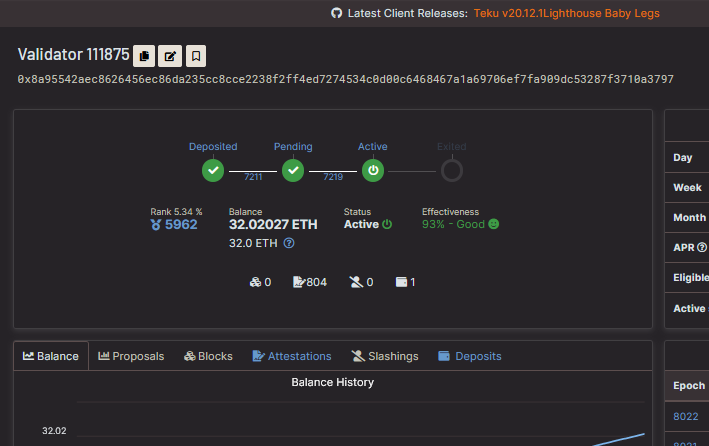
Task: Click the Day row label
Action: pos(682,157)
